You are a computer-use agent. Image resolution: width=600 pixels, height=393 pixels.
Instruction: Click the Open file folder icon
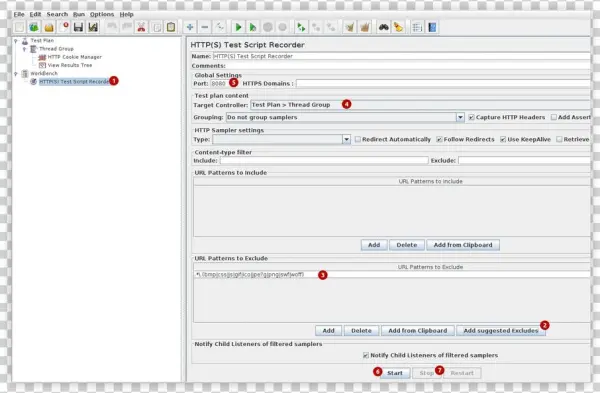coord(49,27)
